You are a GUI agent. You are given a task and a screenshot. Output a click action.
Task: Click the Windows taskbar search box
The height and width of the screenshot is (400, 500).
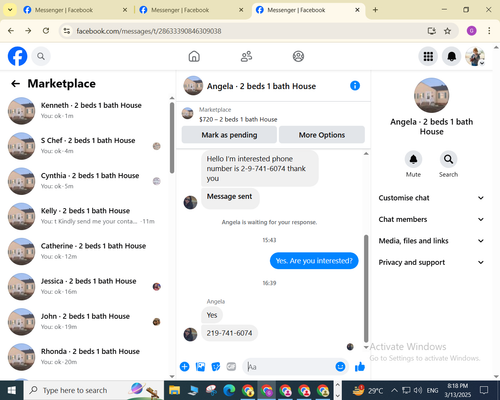click(93, 390)
